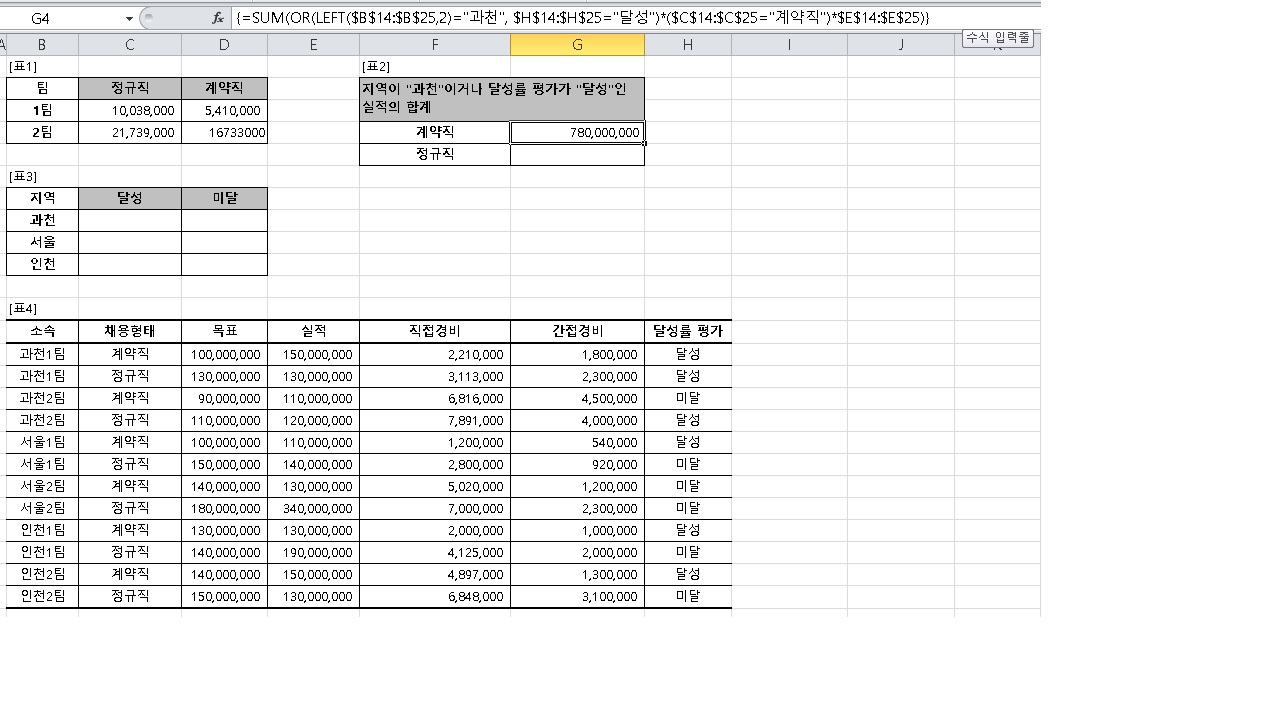
Task: Select column F header
Action: (434, 44)
